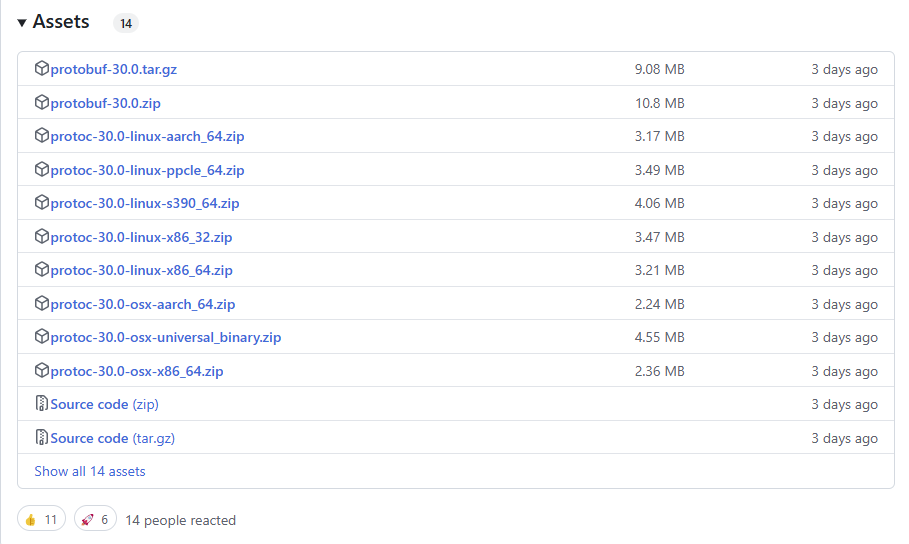Click the package icon beside protoc-30.0-linux-s390_64.zip

42,202
